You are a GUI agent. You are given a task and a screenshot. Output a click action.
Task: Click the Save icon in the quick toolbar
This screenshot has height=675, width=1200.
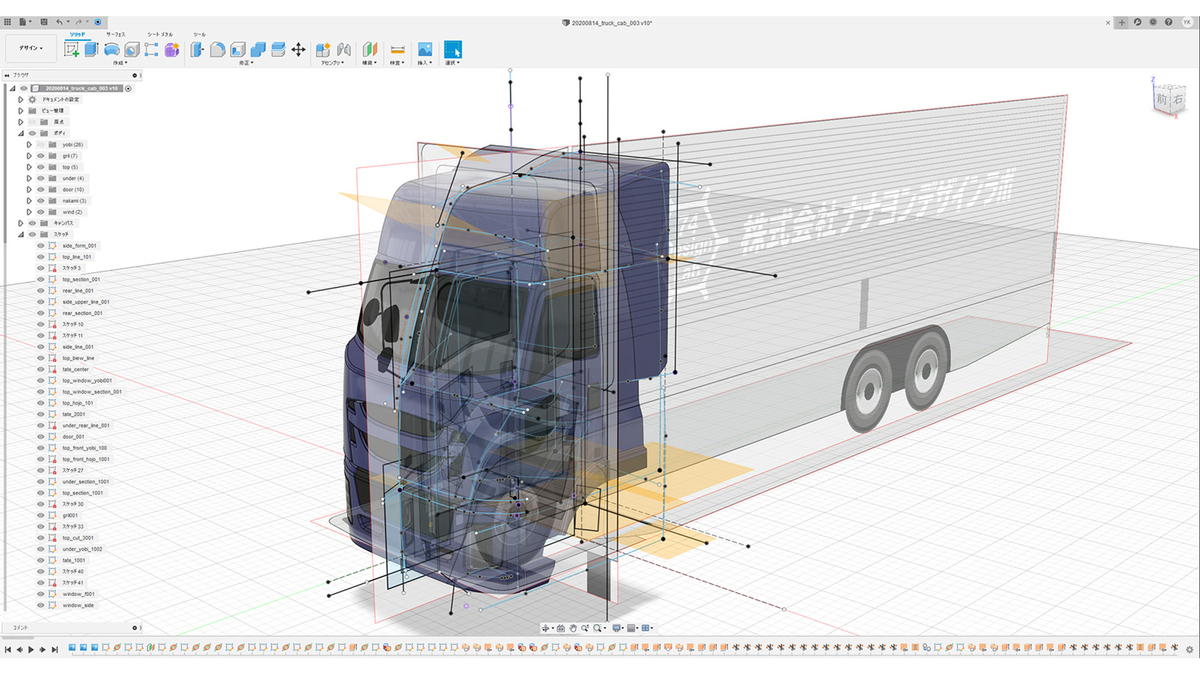45,21
